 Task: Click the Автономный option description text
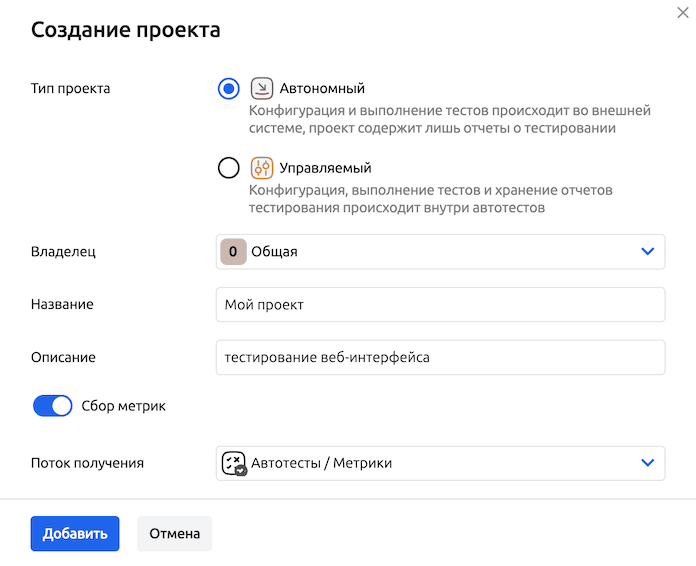point(449,119)
